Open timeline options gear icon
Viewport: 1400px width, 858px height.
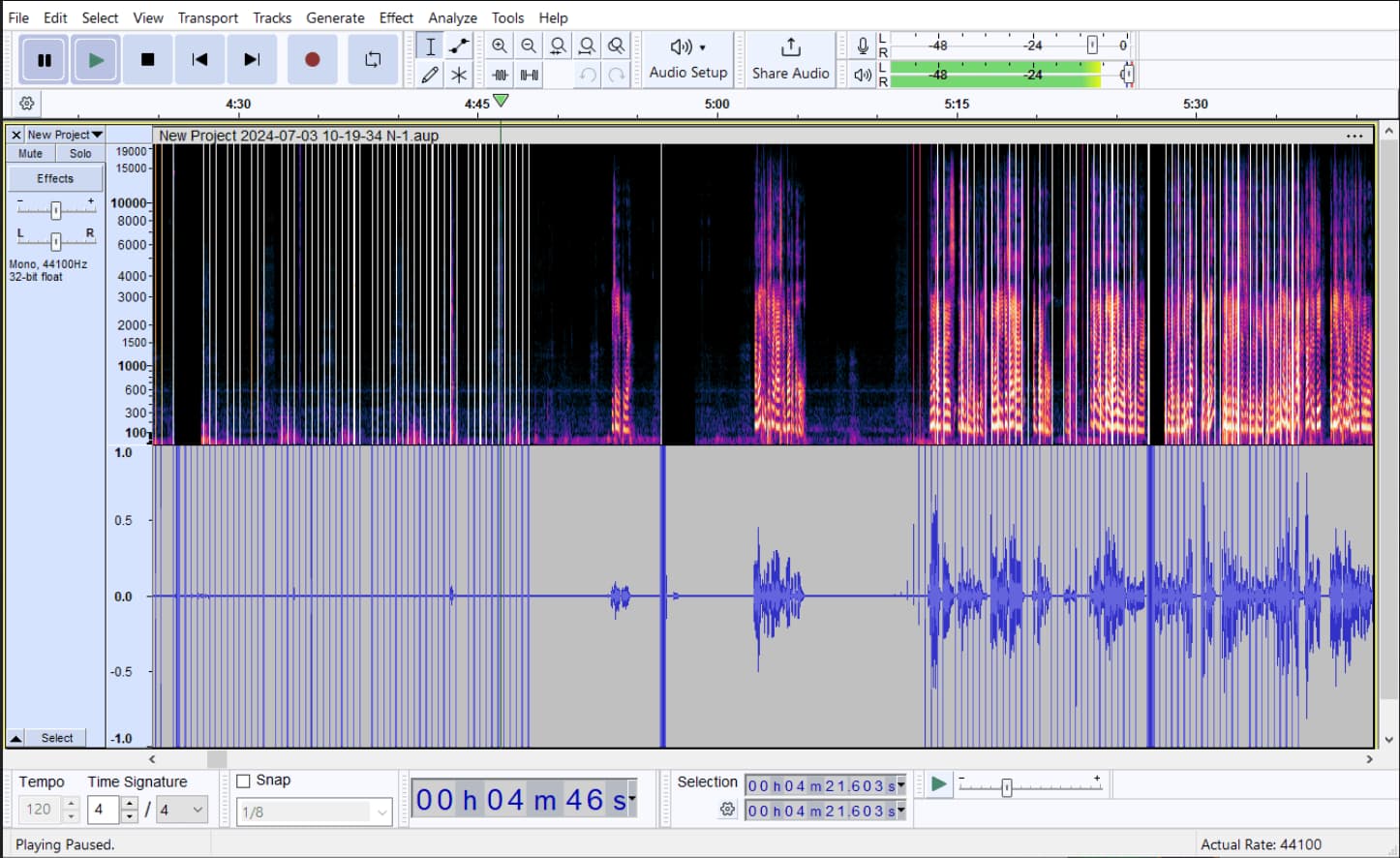[x=27, y=104]
